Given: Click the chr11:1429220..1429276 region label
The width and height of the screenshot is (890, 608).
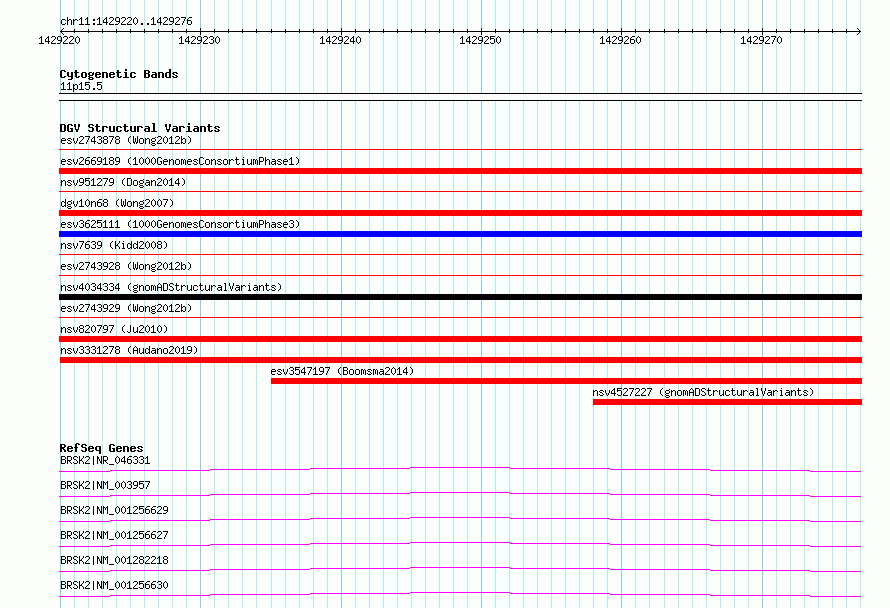Looking at the screenshot, I should pyautogui.click(x=126, y=21).
